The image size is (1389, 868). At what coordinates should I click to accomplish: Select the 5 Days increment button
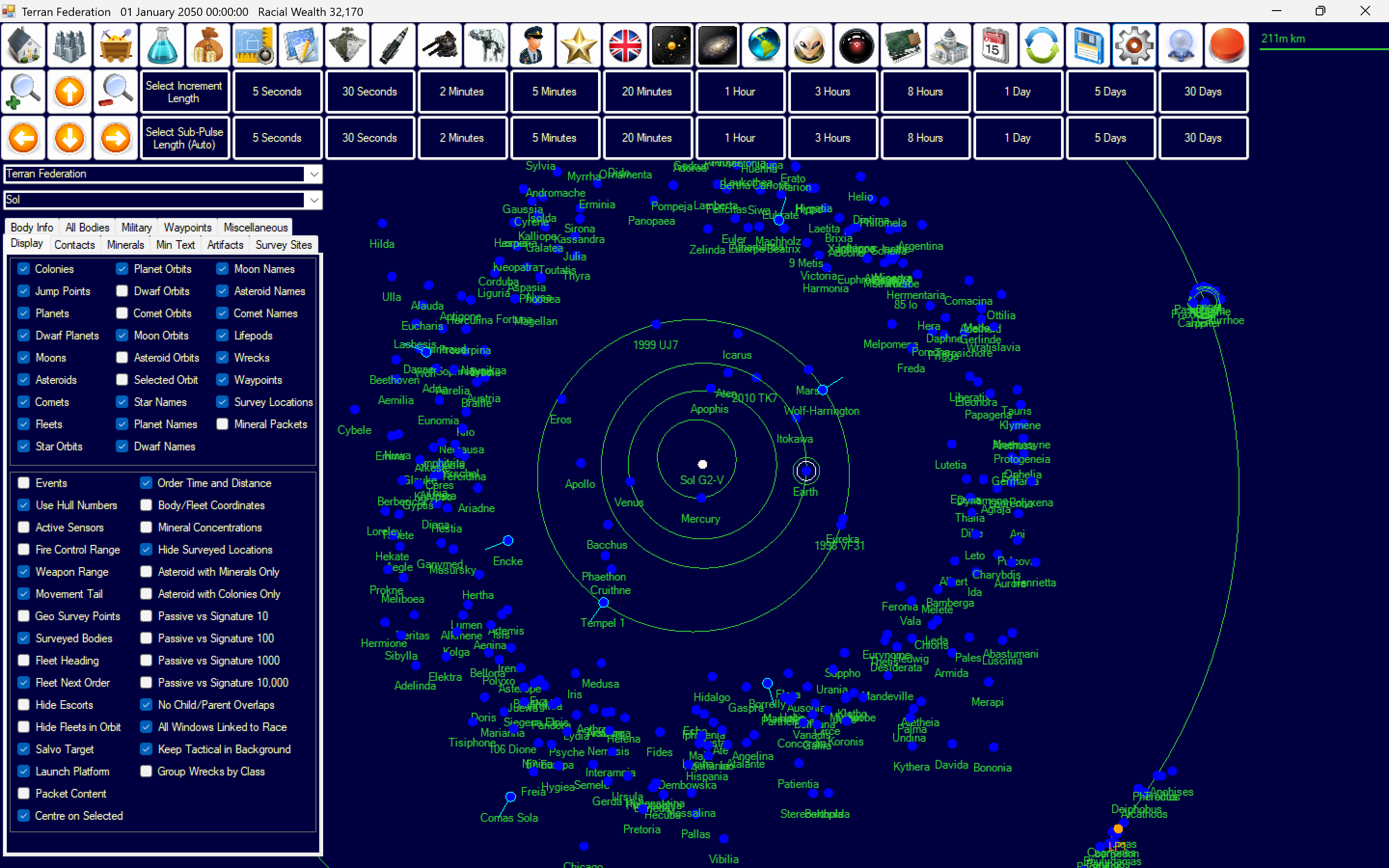pyautogui.click(x=1110, y=92)
